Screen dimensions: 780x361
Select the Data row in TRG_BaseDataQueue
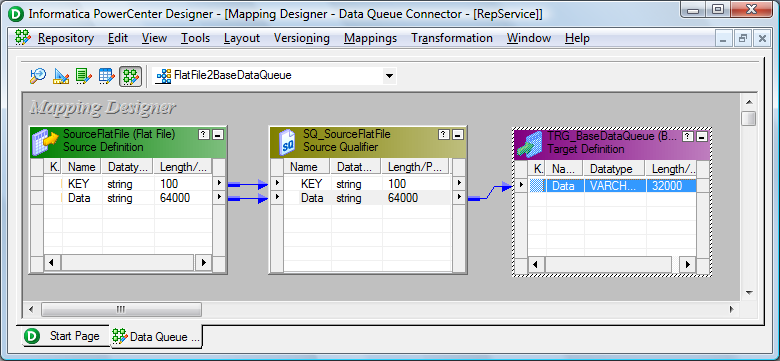(612, 185)
